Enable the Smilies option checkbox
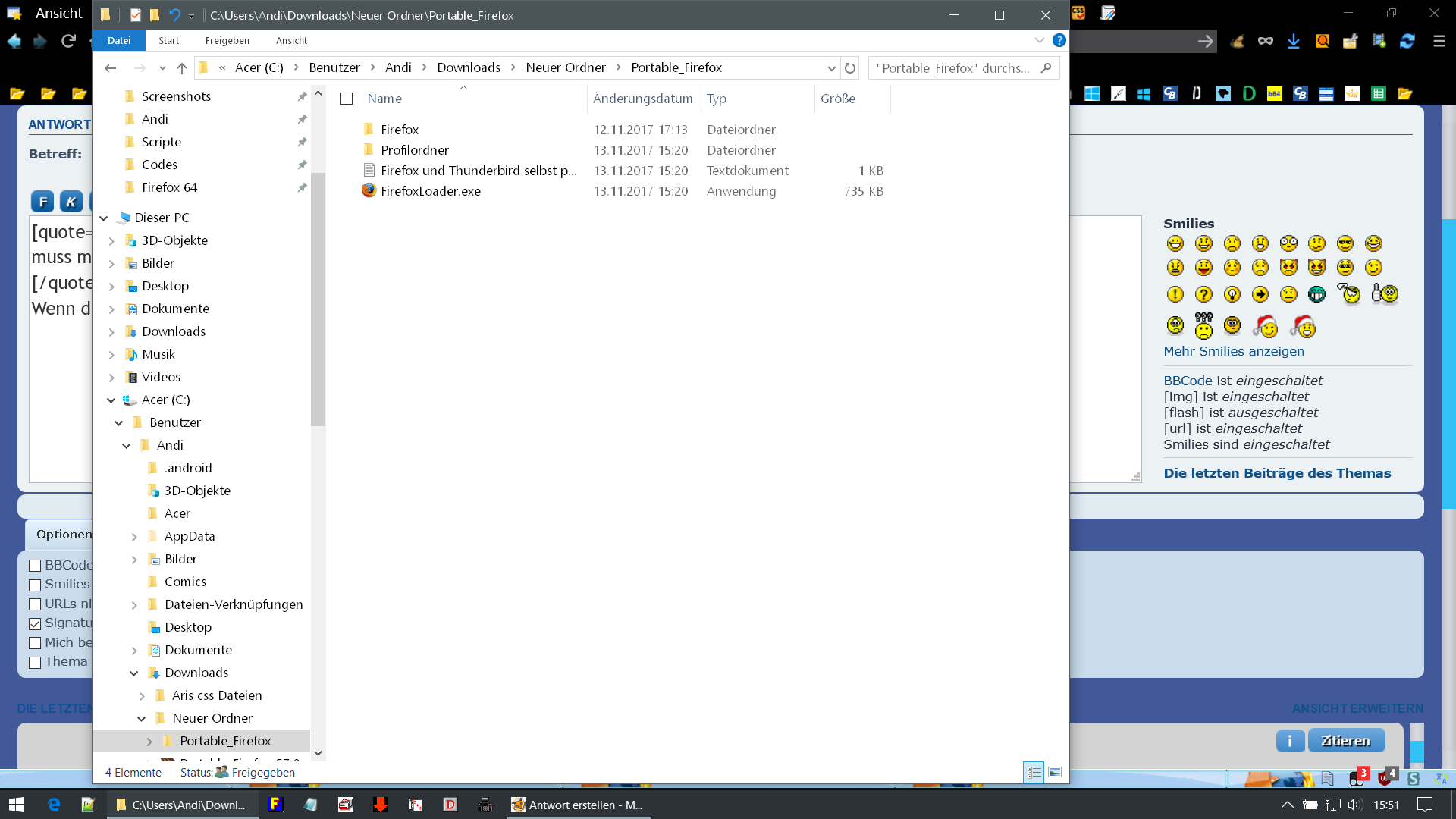Screen dimensions: 1456x819 pos(35,585)
